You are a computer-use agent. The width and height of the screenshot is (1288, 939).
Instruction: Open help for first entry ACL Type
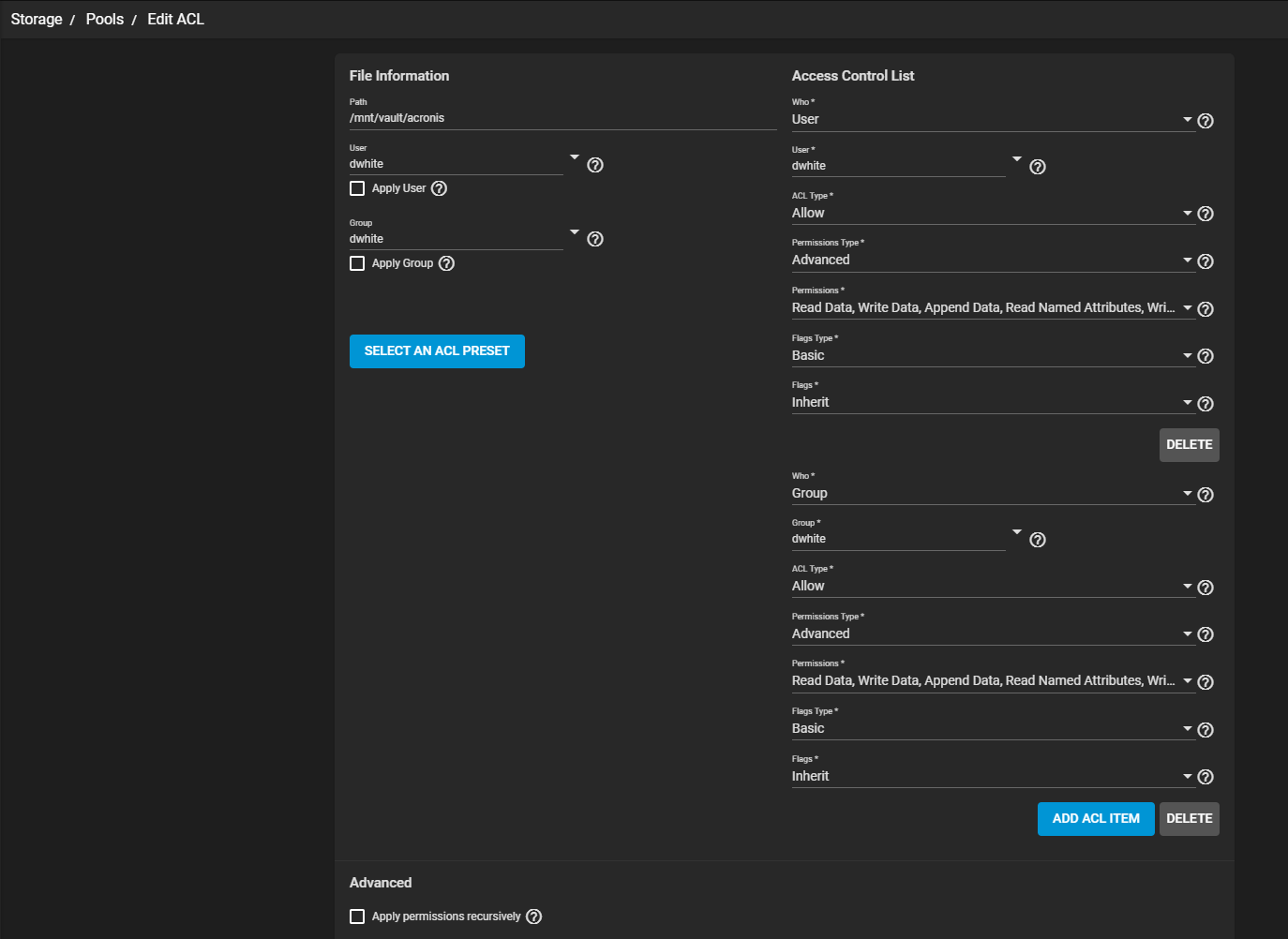pyautogui.click(x=1206, y=214)
